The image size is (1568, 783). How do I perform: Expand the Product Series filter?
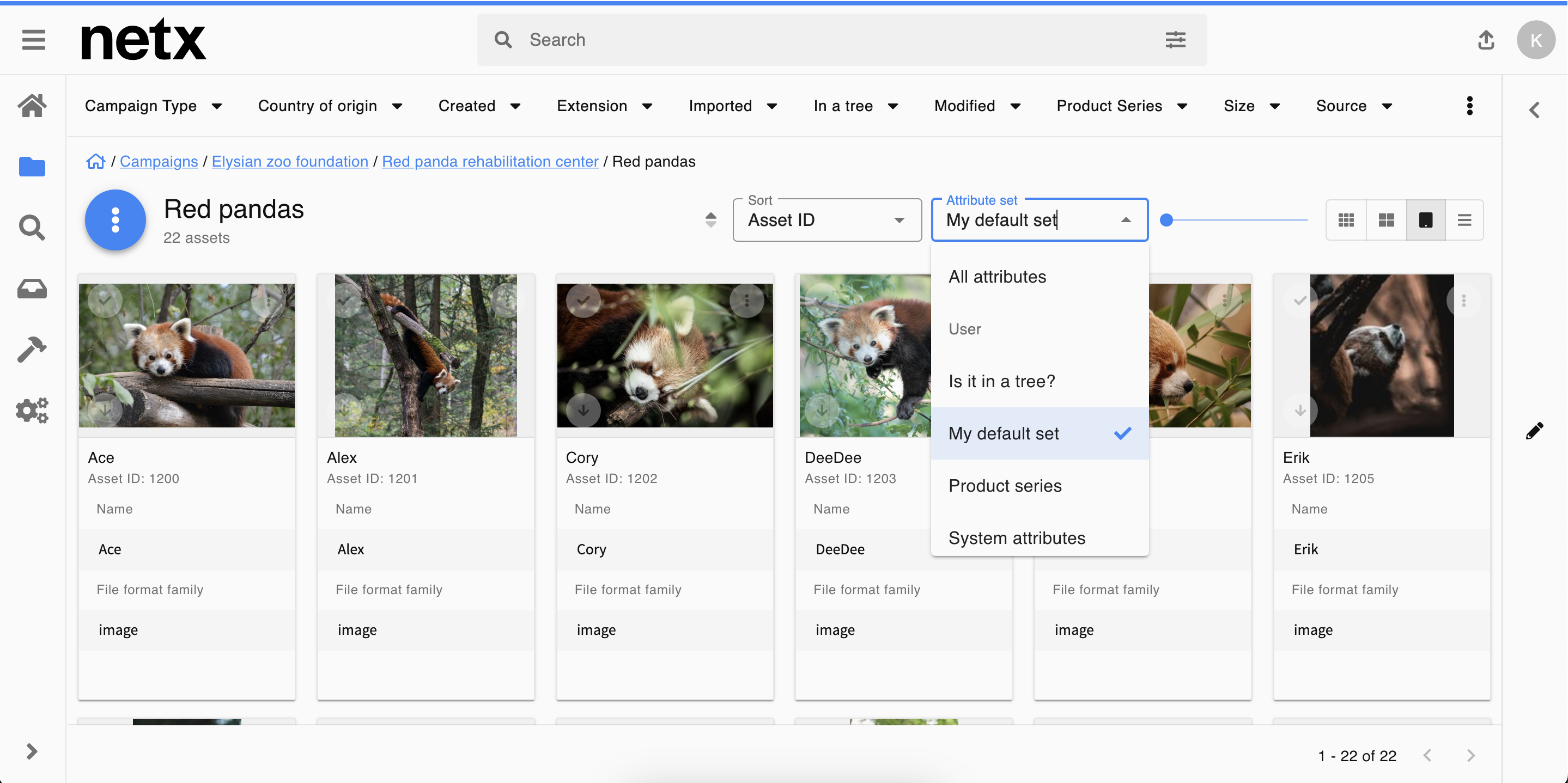pos(1122,106)
